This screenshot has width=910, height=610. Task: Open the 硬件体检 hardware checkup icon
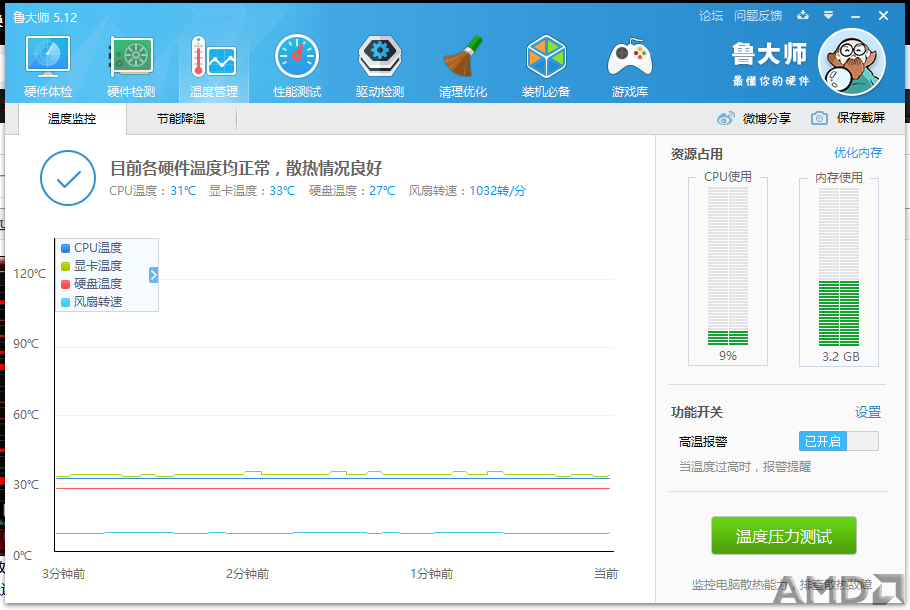(48, 56)
